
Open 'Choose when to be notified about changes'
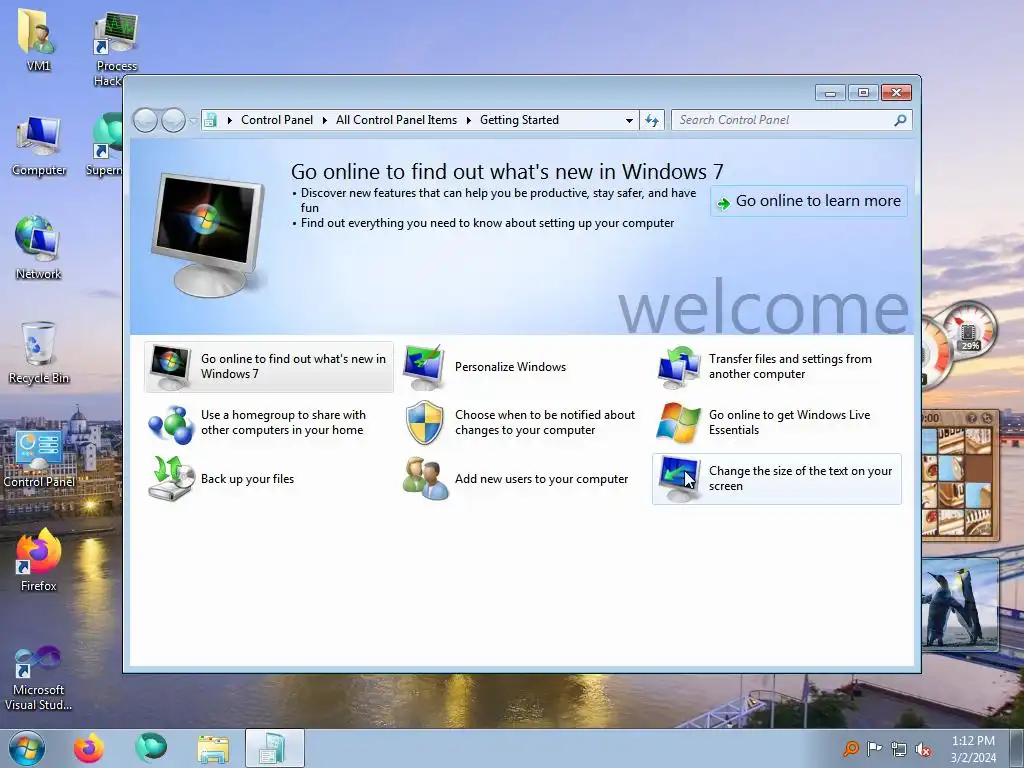coord(545,423)
